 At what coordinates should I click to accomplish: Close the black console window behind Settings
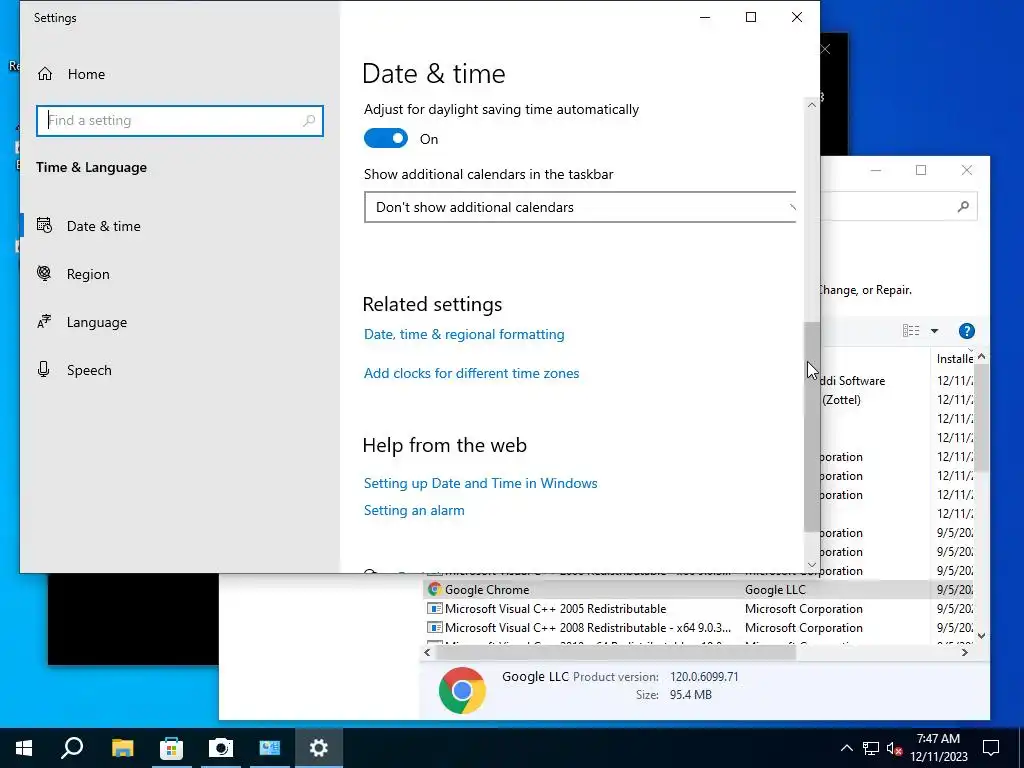point(825,49)
